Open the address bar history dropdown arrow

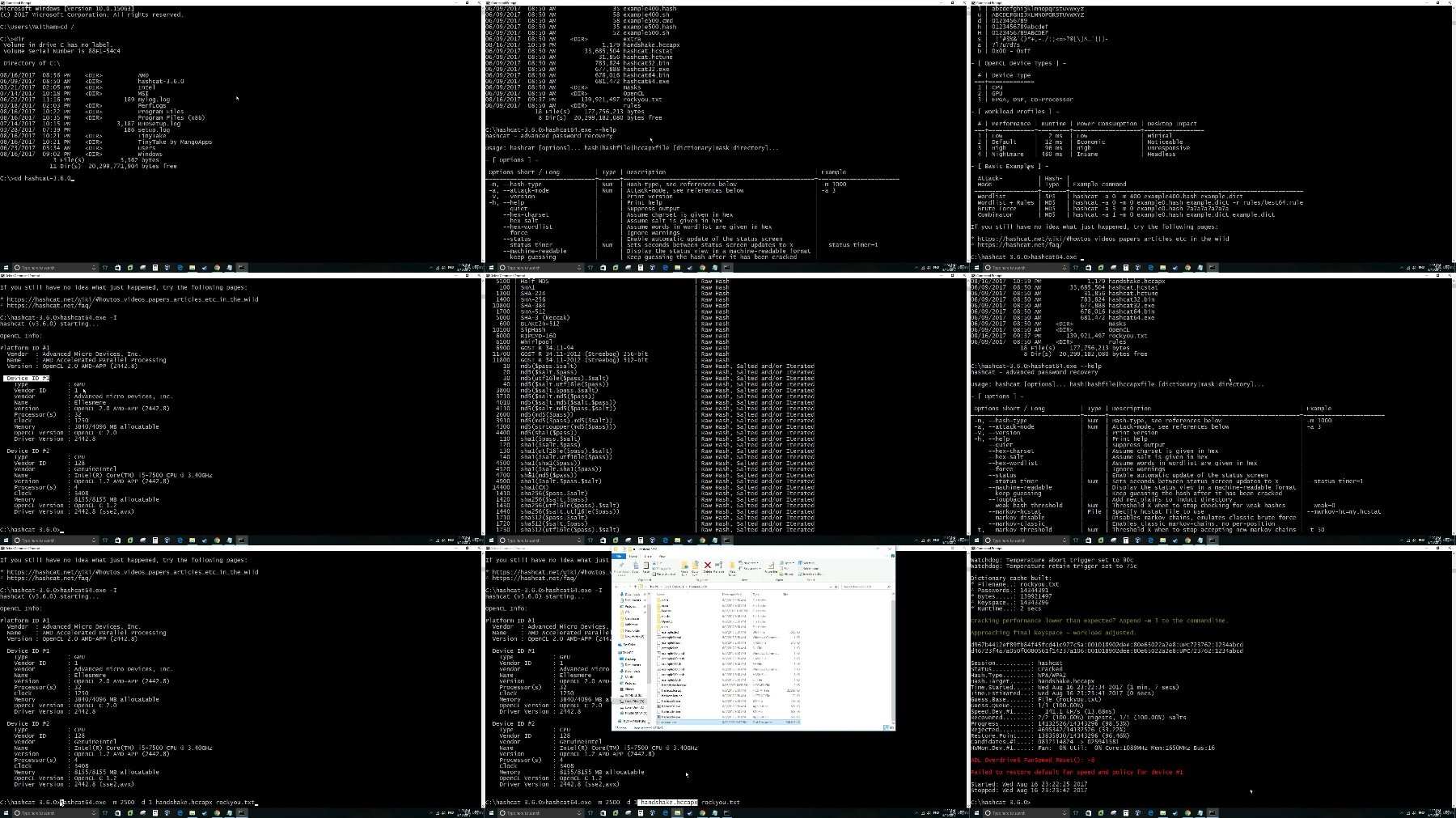(831, 587)
